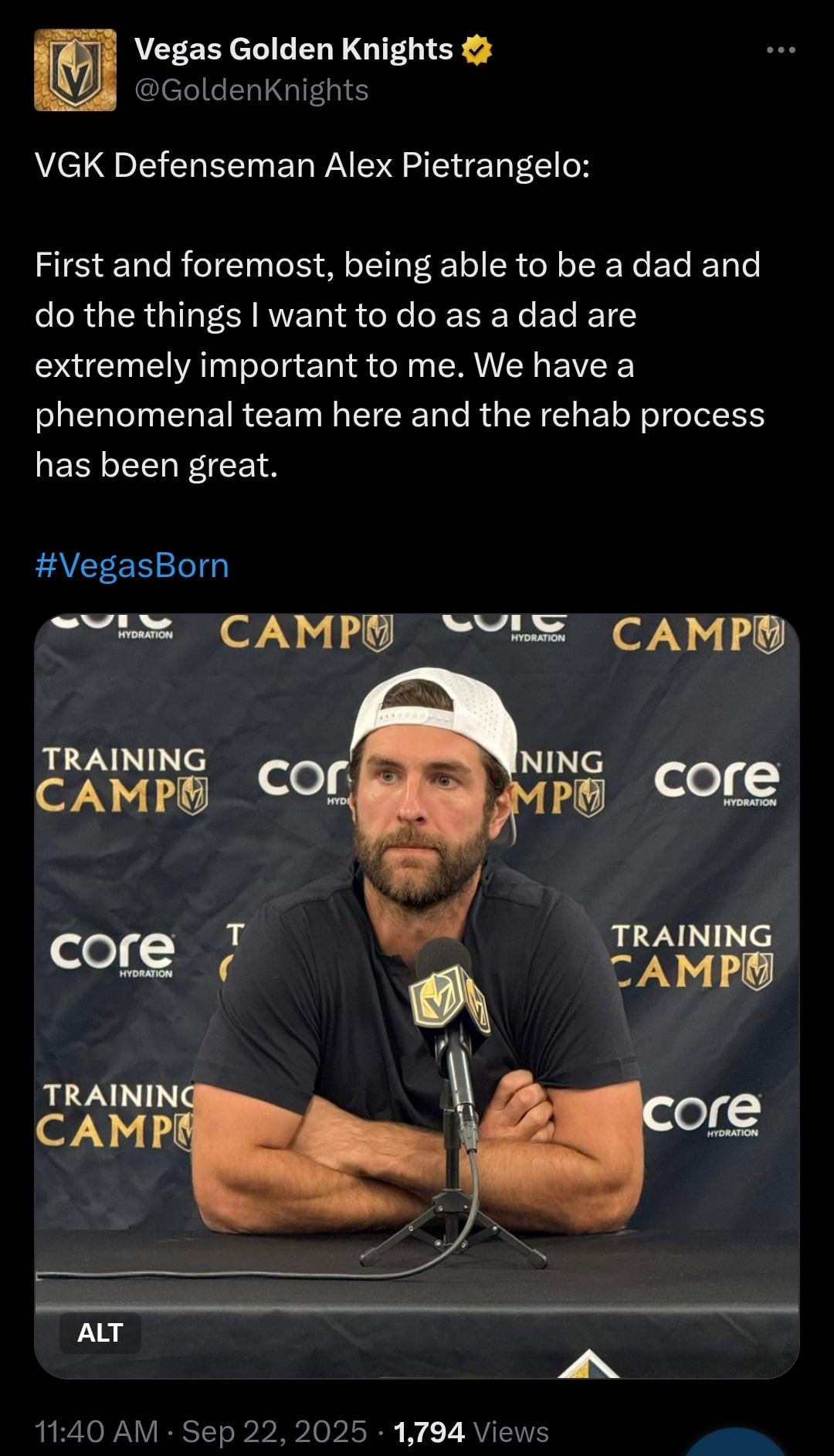Click the Vegas Golden Knights display name
The height and width of the screenshot is (1456, 834).
pos(293,49)
